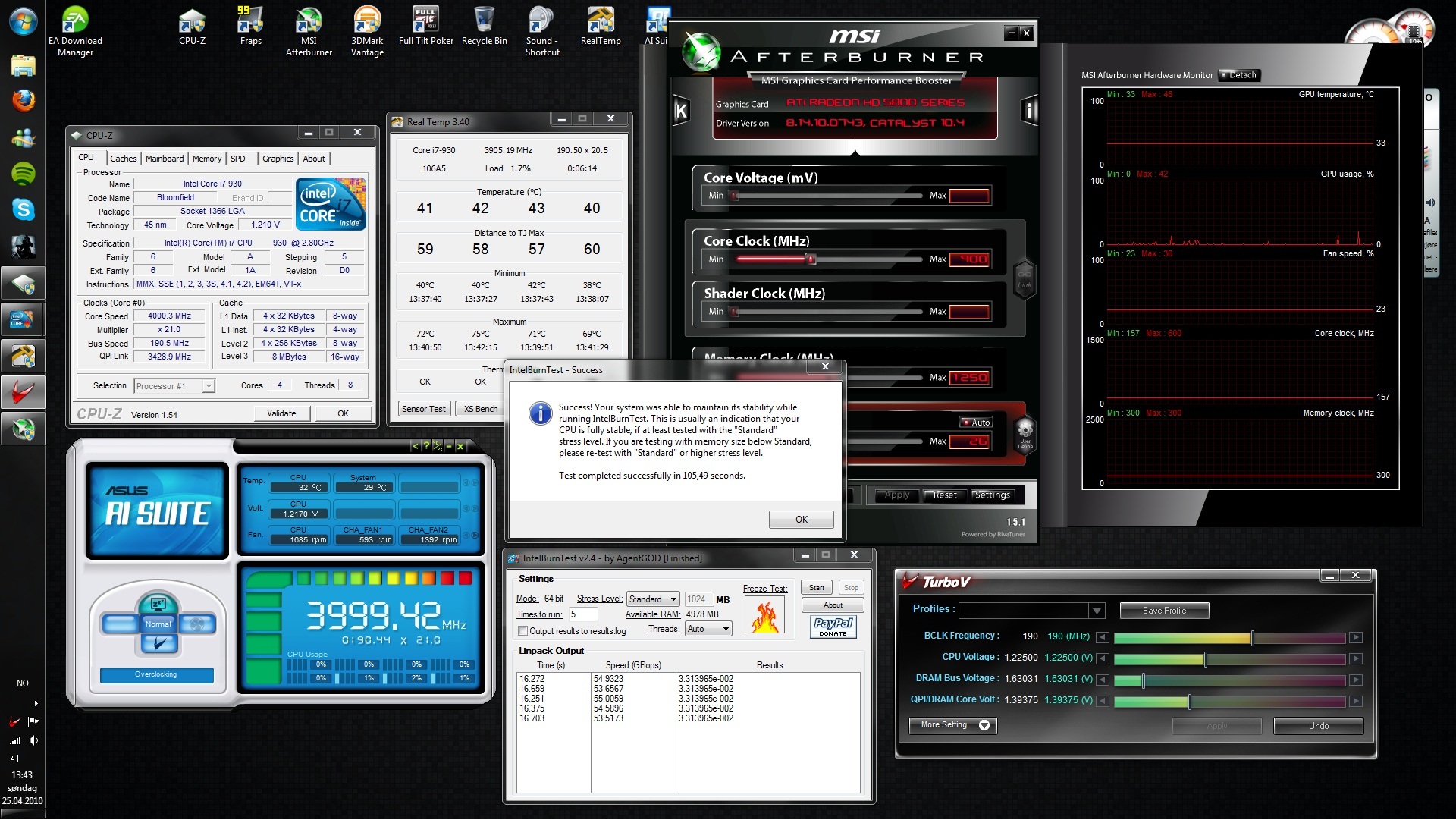Click the Kombustor K button in Afterburner
This screenshot has height=820, width=1456.
[x=681, y=111]
